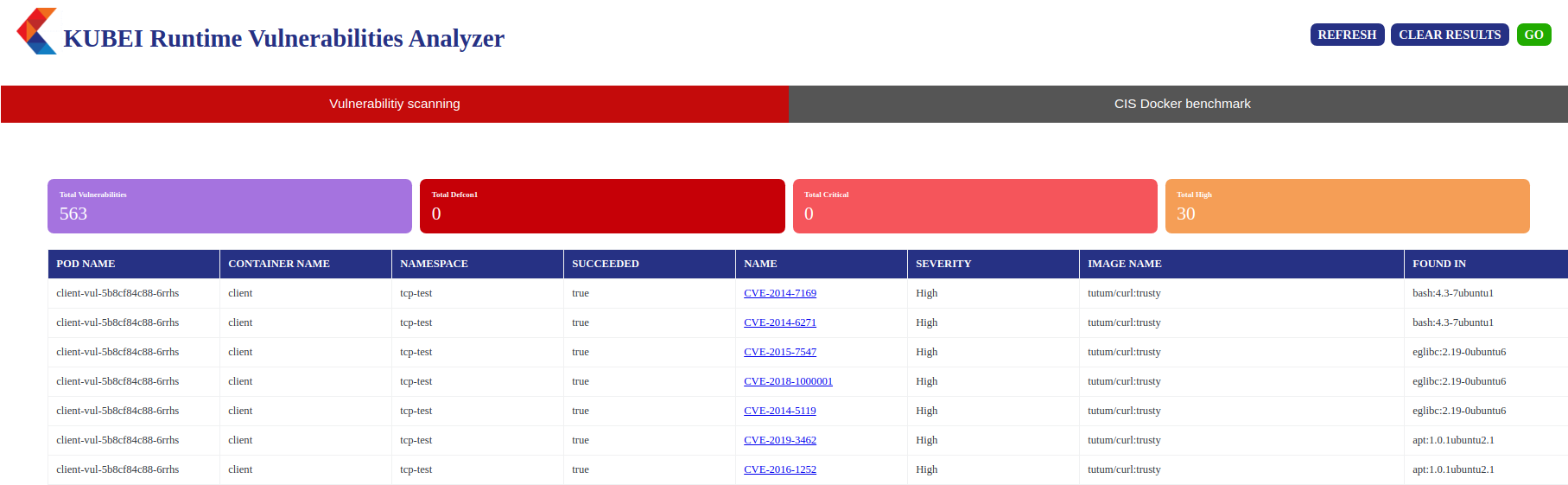Viewport: 1568px width, 485px height.
Task: Select tutum/curl:trusty in CVE-2018-1000001 row
Action: coord(1124,381)
